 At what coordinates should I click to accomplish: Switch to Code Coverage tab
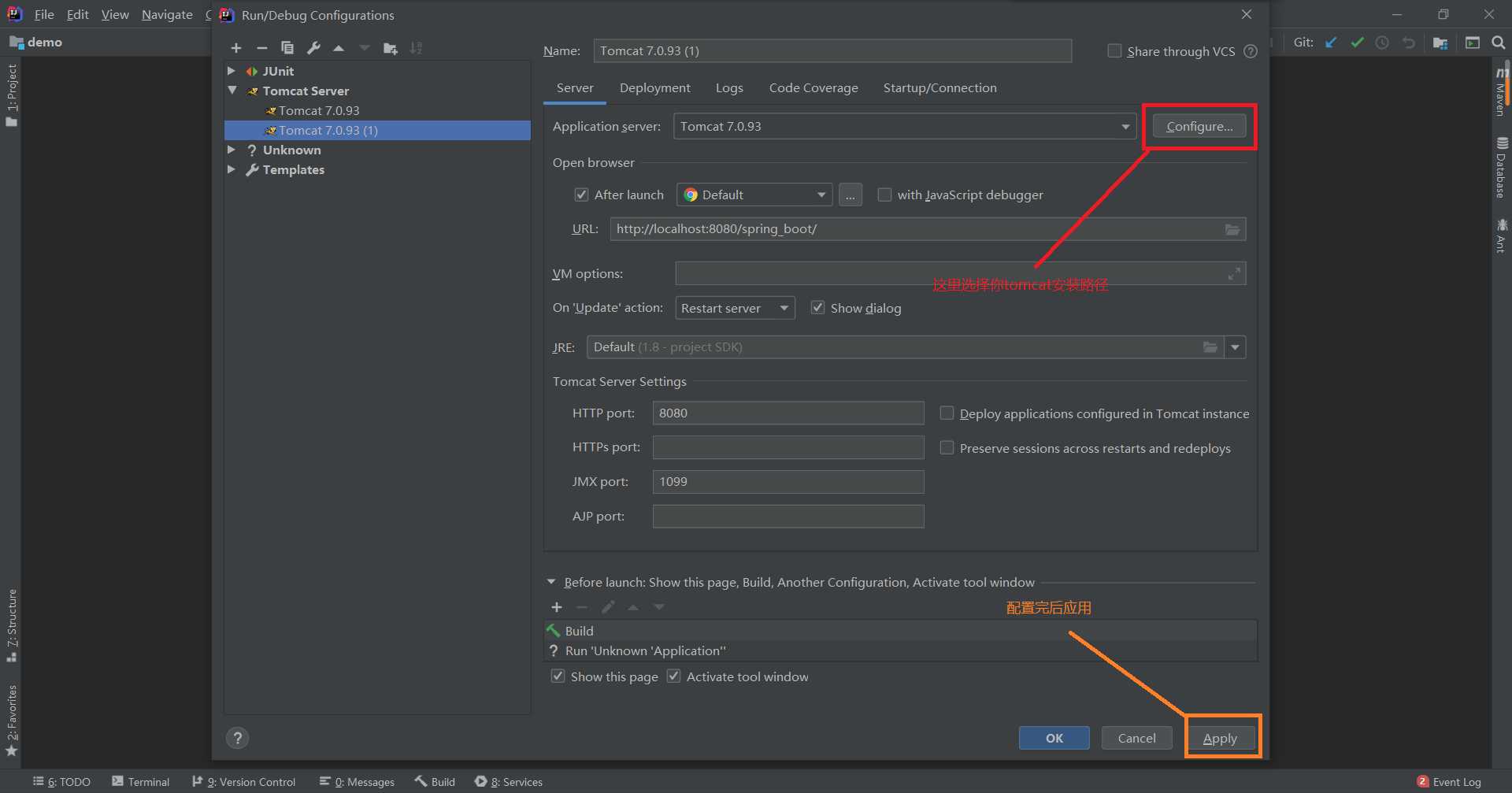point(813,88)
